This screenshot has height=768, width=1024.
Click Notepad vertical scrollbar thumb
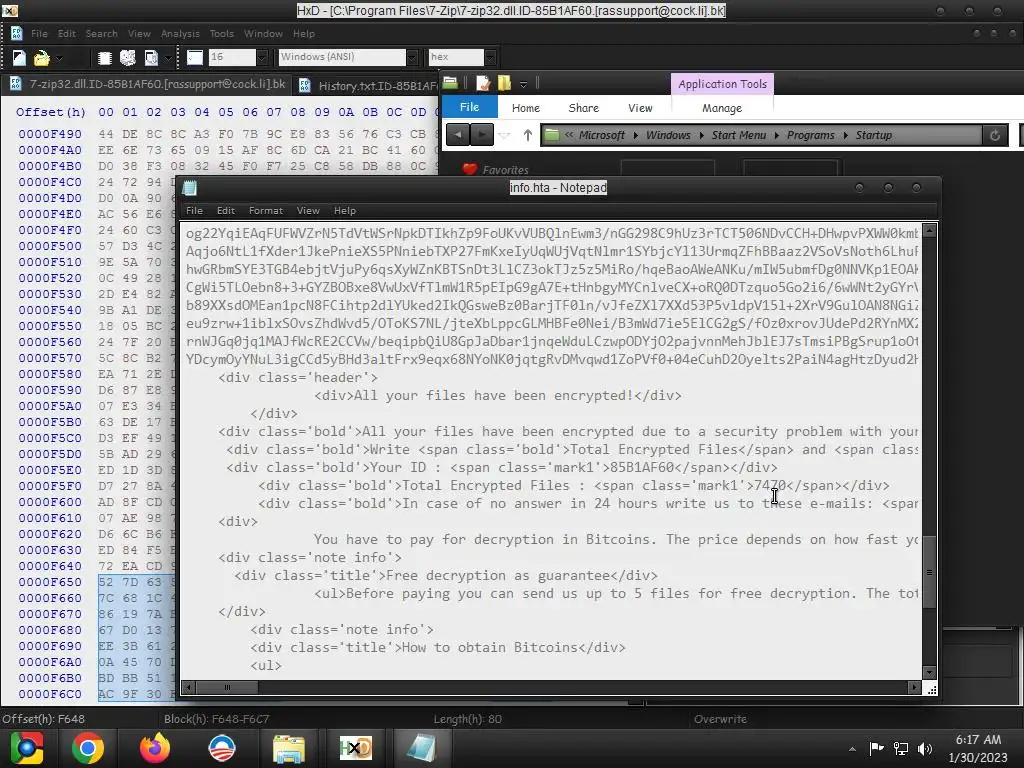(929, 572)
